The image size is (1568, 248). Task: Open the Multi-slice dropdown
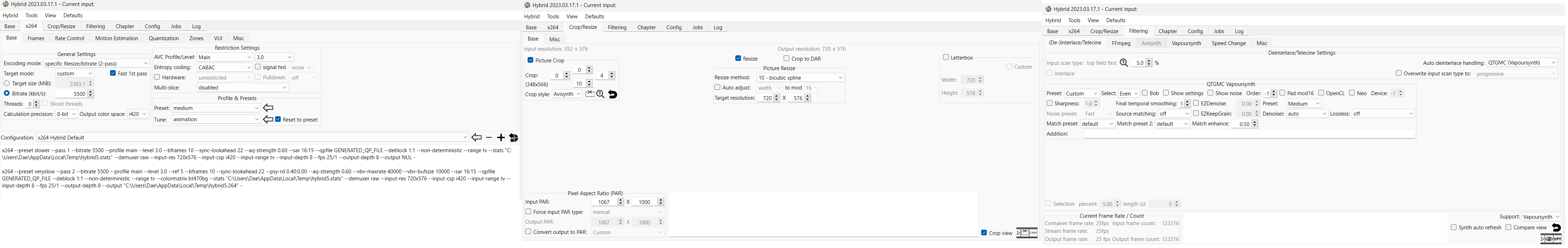[242, 87]
